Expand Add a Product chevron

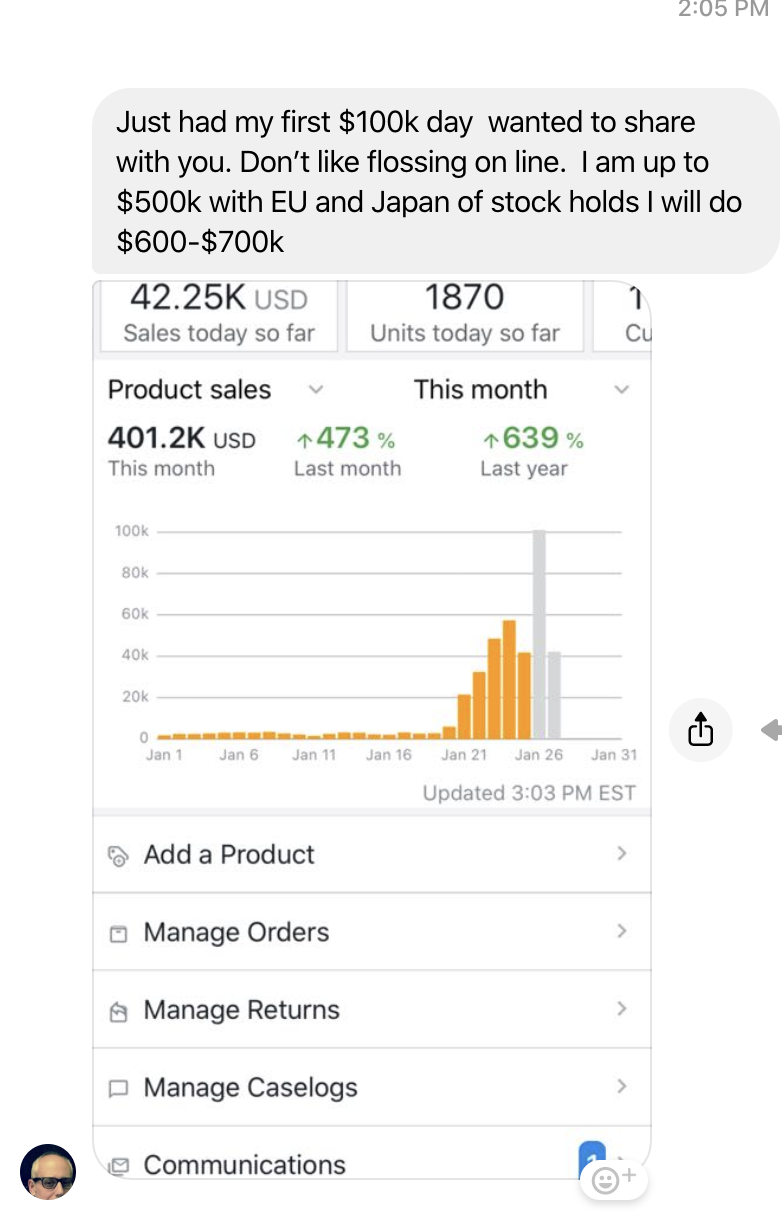pos(621,854)
